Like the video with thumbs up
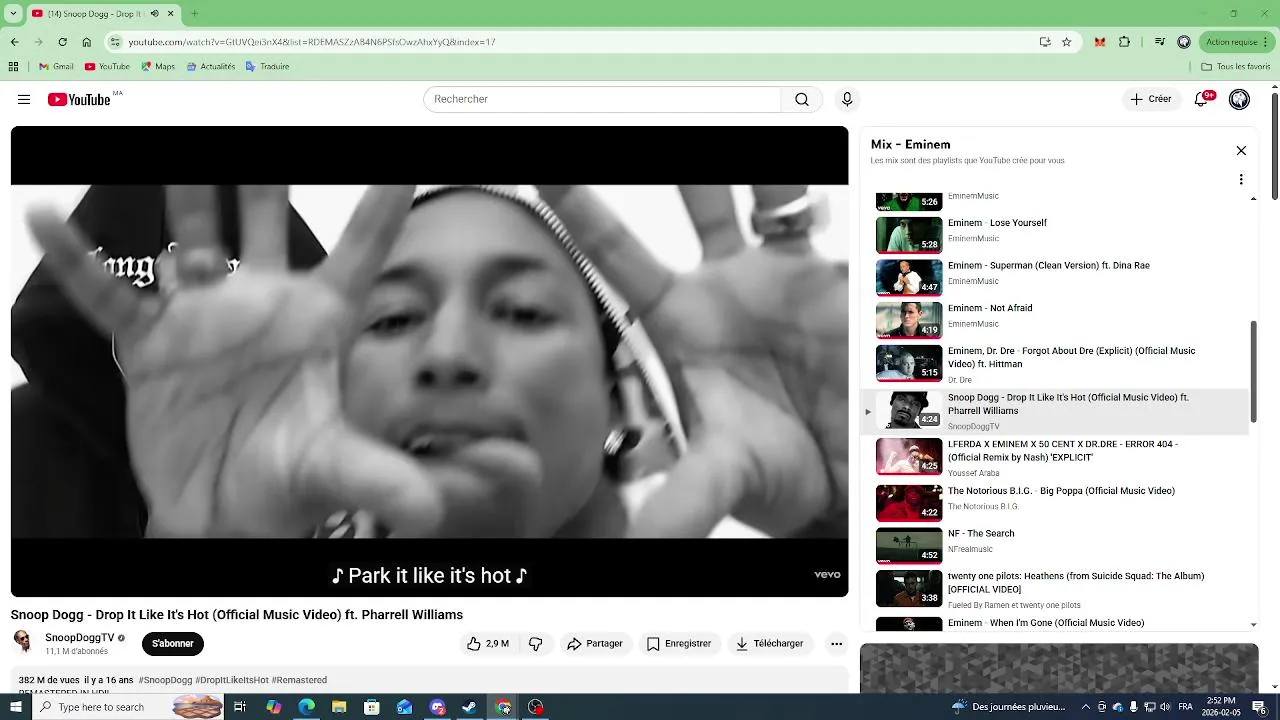 click(x=488, y=644)
